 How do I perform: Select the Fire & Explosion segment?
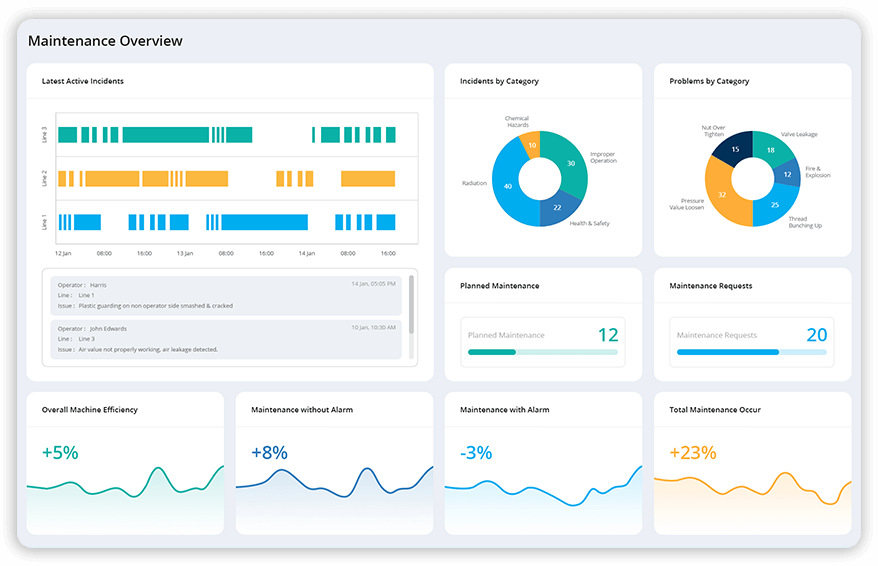787,174
